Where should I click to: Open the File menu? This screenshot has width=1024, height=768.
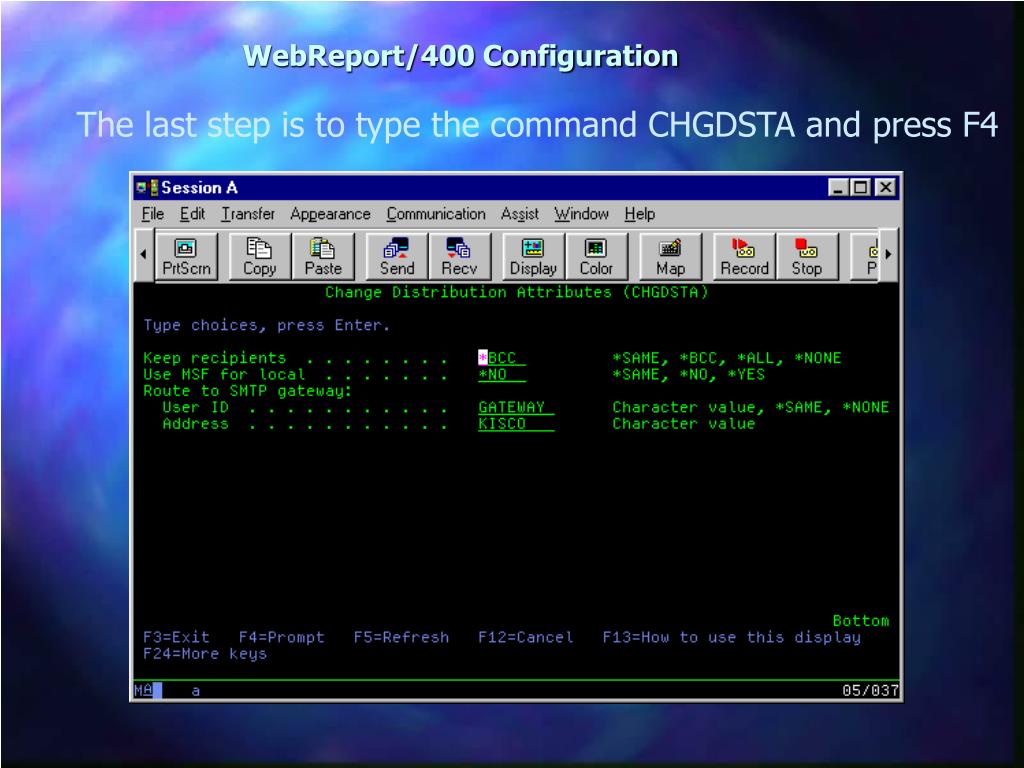click(153, 214)
